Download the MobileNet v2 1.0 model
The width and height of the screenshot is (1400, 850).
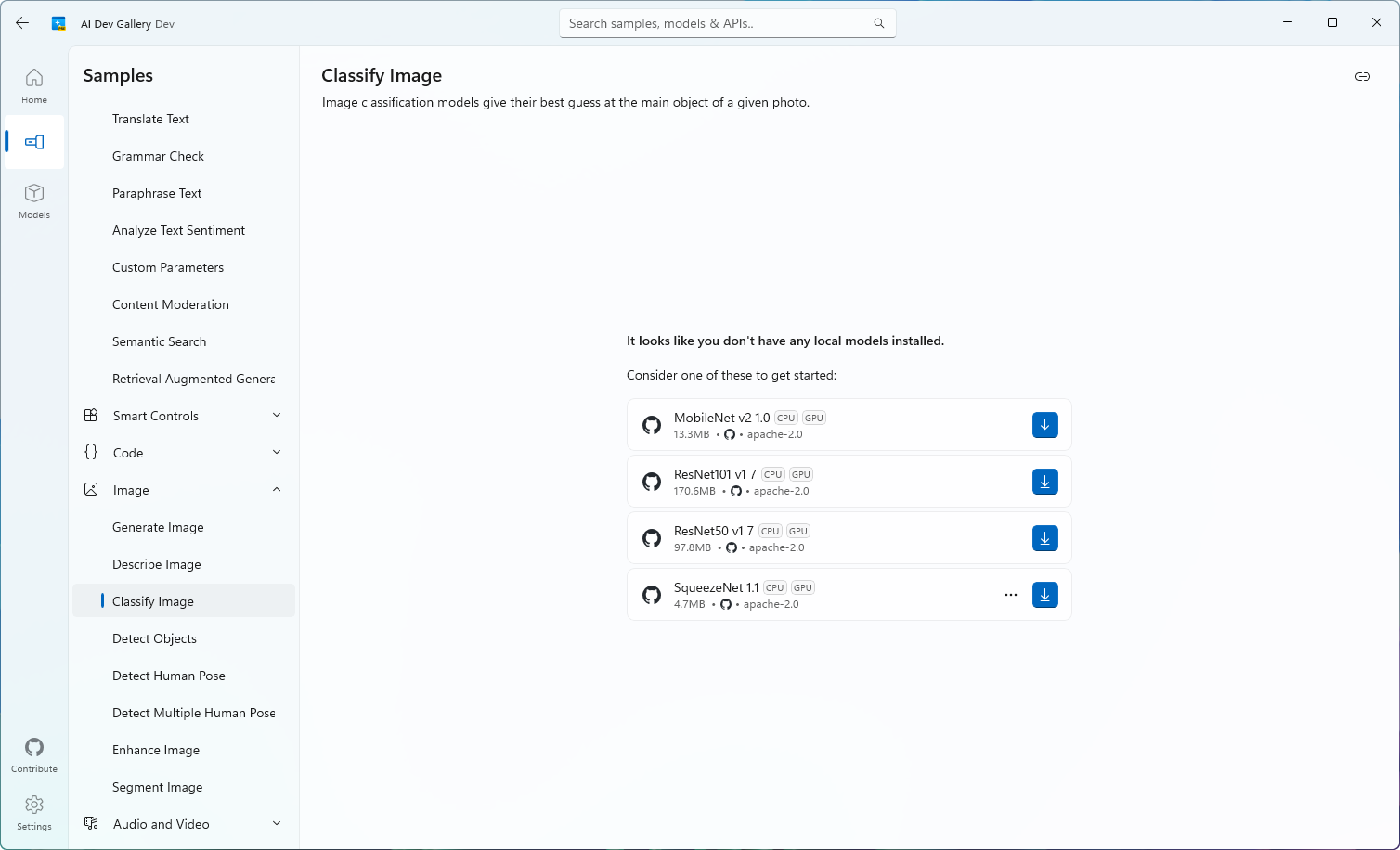[x=1044, y=425]
